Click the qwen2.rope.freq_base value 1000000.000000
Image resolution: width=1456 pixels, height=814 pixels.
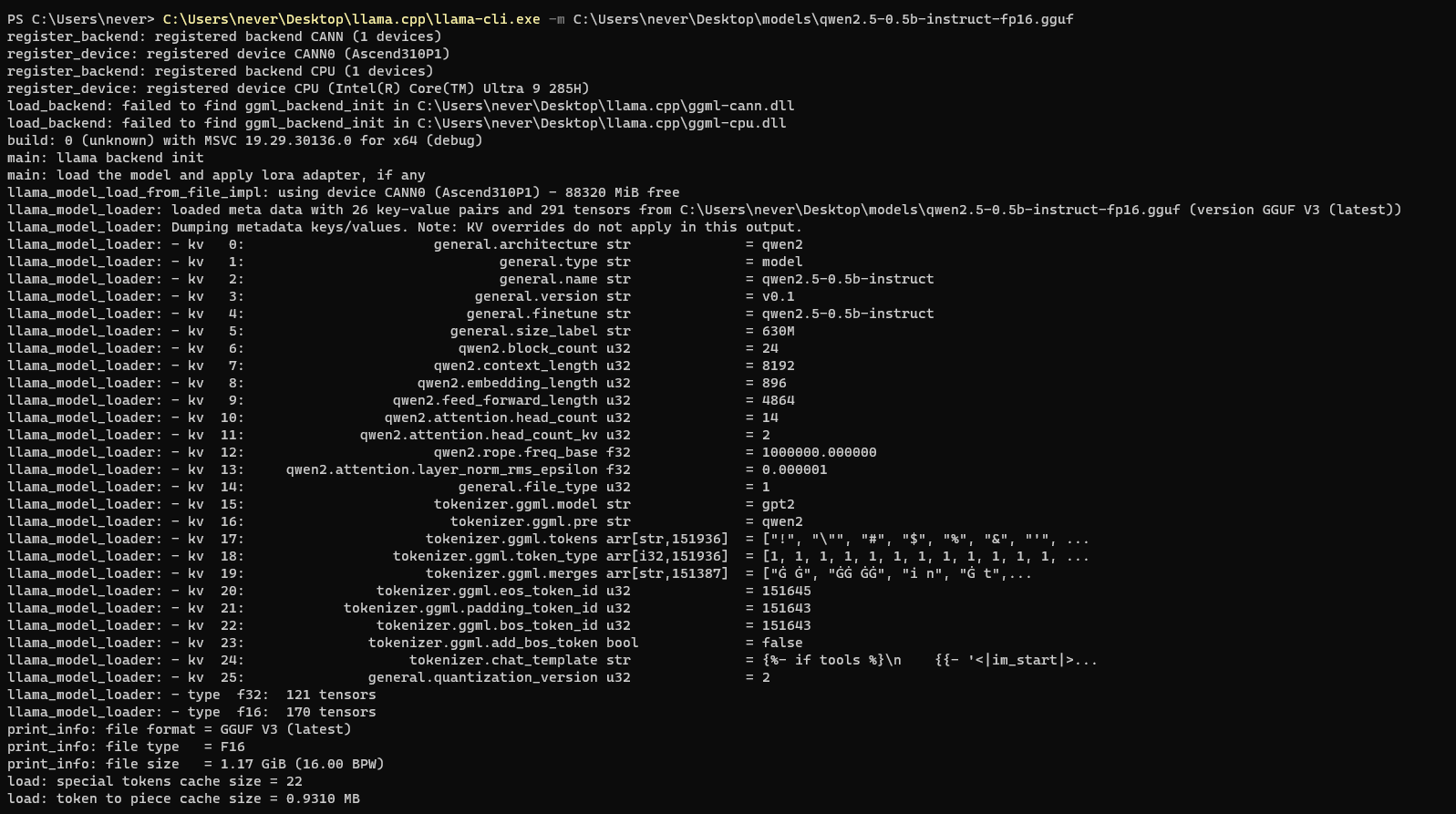click(x=819, y=452)
